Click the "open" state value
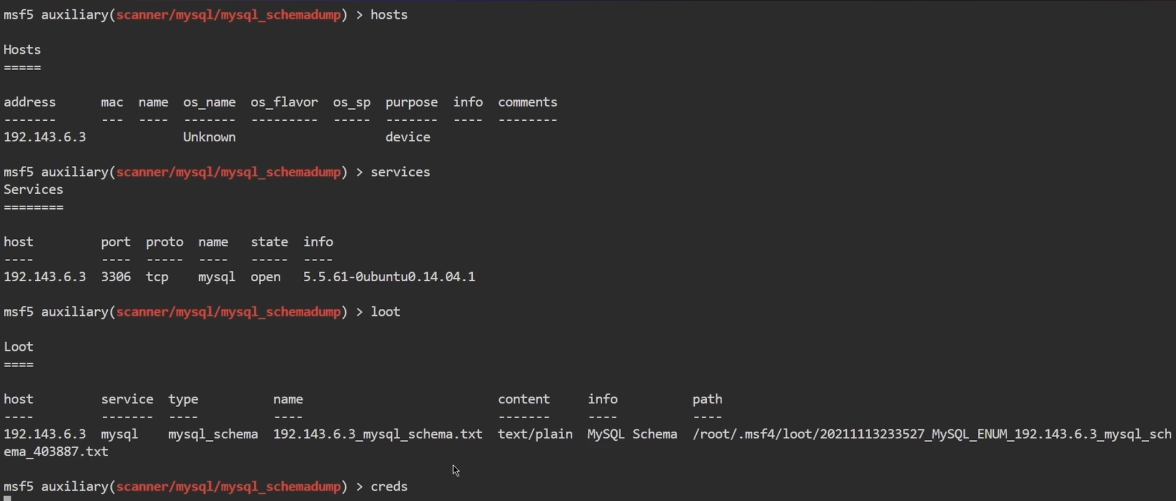 (x=265, y=277)
